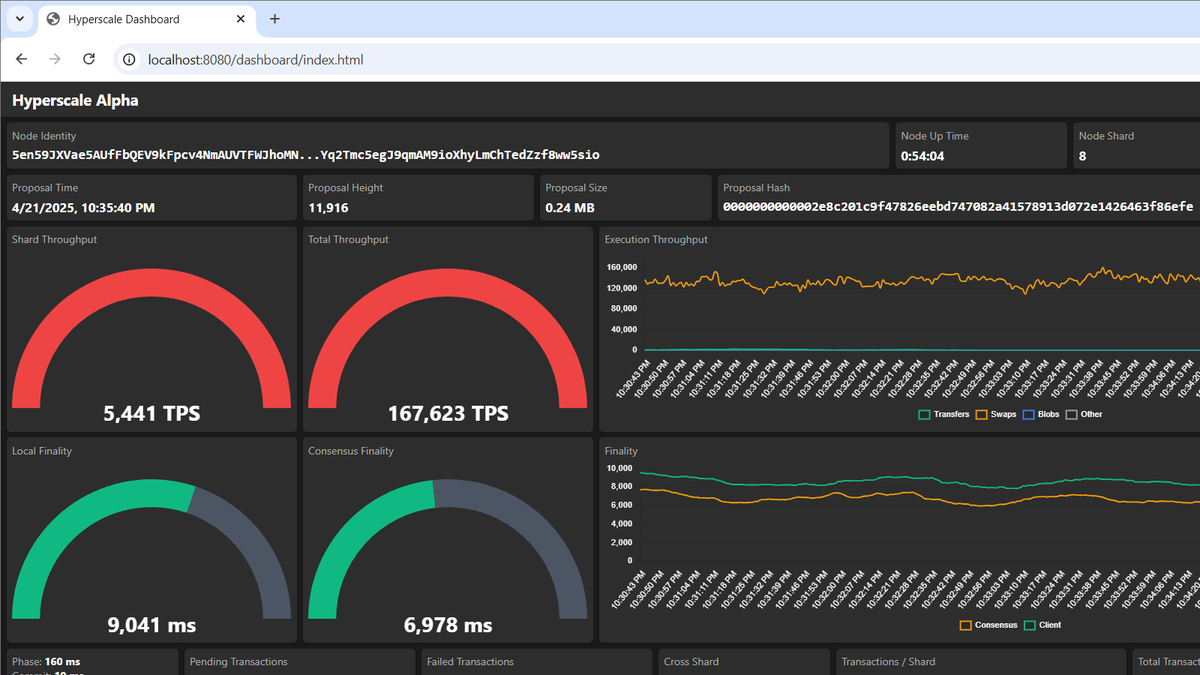Click the 167,623 TPS reading

448,413
